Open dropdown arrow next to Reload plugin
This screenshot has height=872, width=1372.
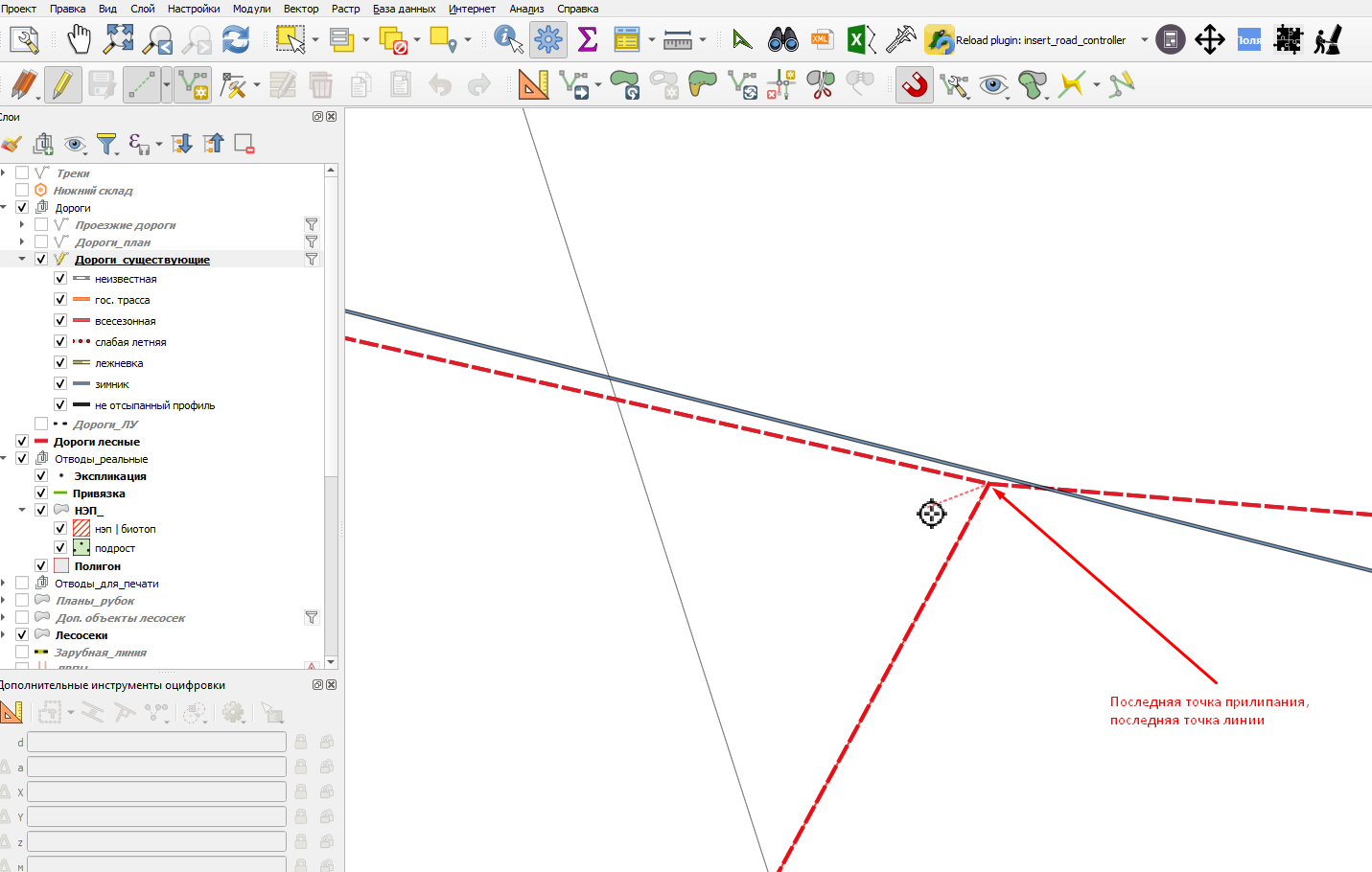(1144, 40)
